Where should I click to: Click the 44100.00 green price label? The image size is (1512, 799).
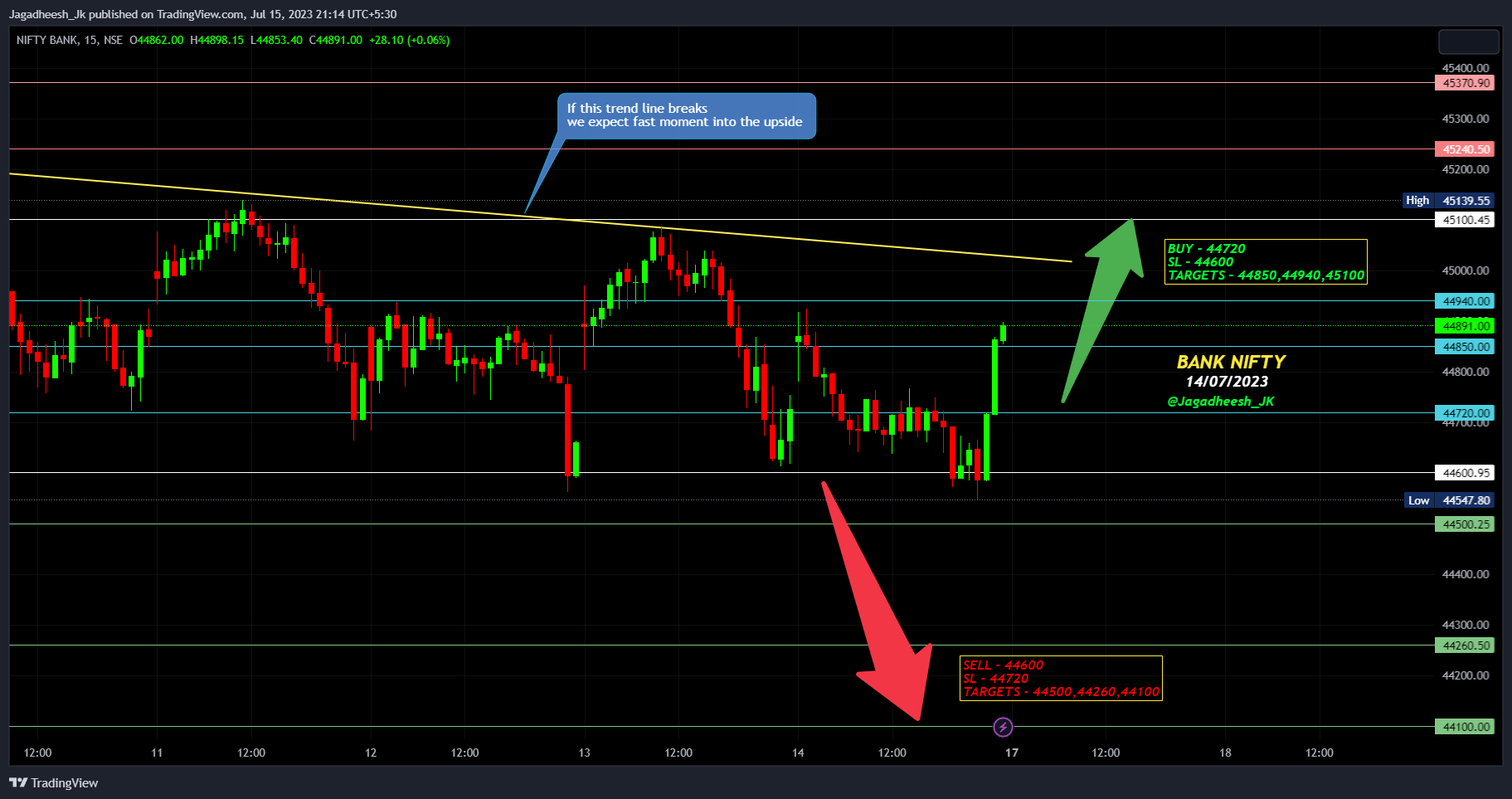1465,727
